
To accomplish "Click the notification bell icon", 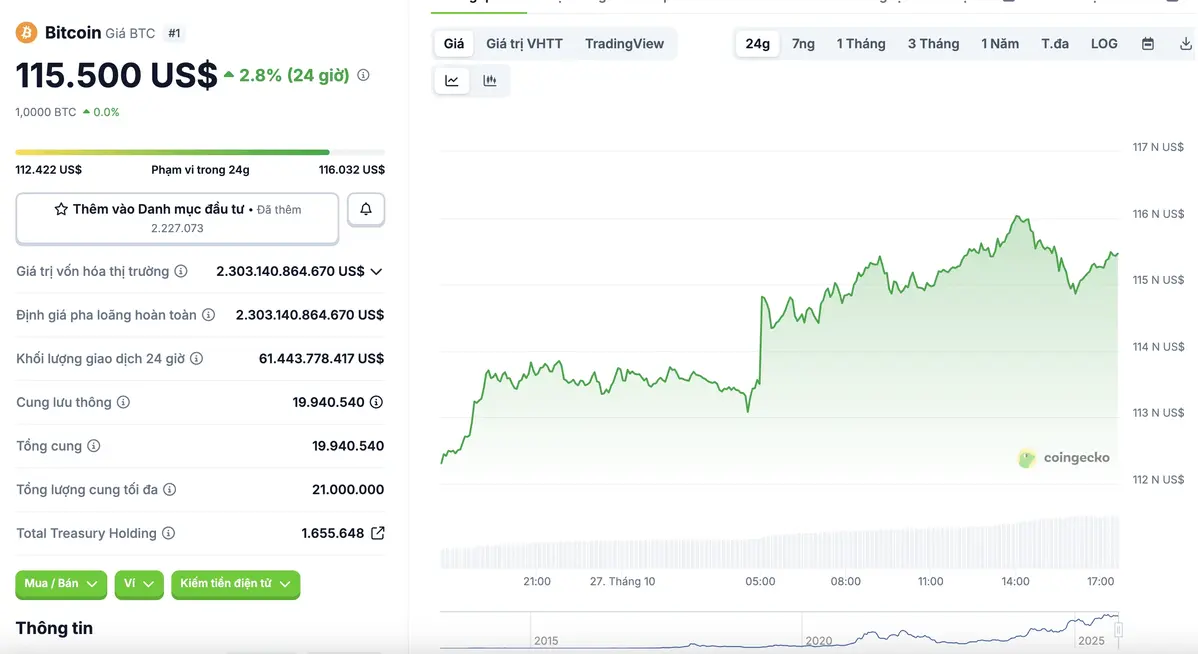I will coord(365,209).
